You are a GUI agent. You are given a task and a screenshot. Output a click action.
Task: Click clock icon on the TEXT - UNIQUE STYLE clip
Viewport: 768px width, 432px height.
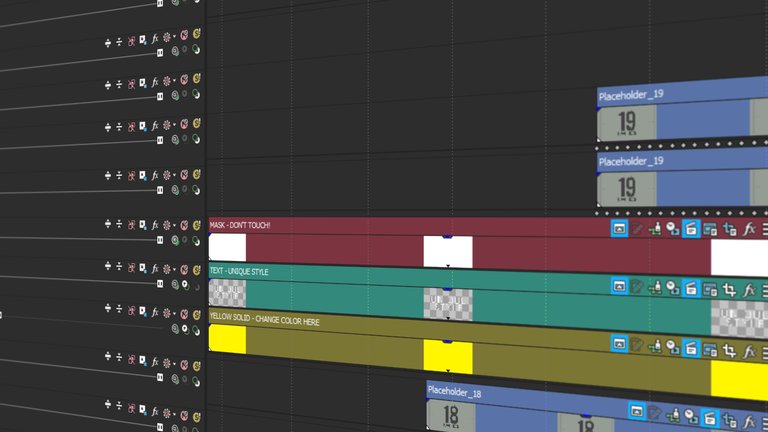coord(673,288)
